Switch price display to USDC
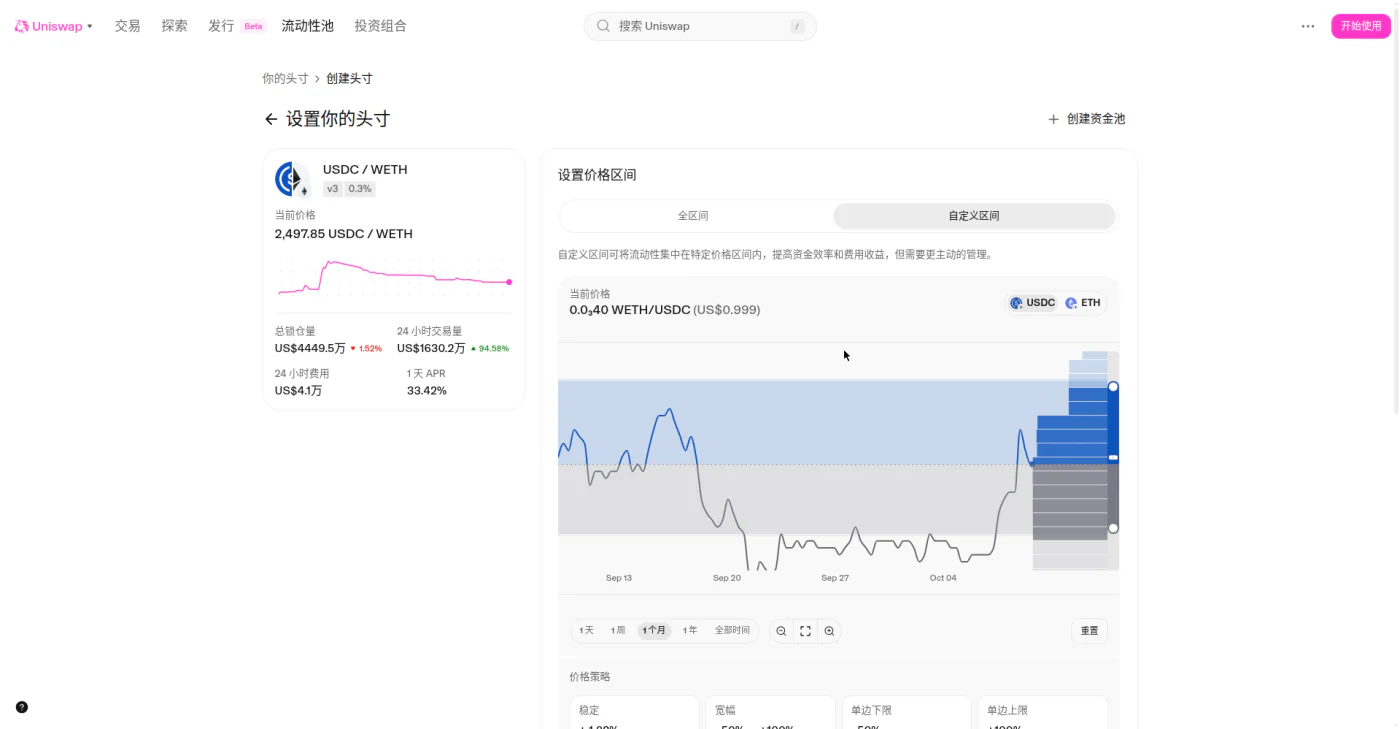Screen dimensions: 1400x729 tap(1032, 303)
